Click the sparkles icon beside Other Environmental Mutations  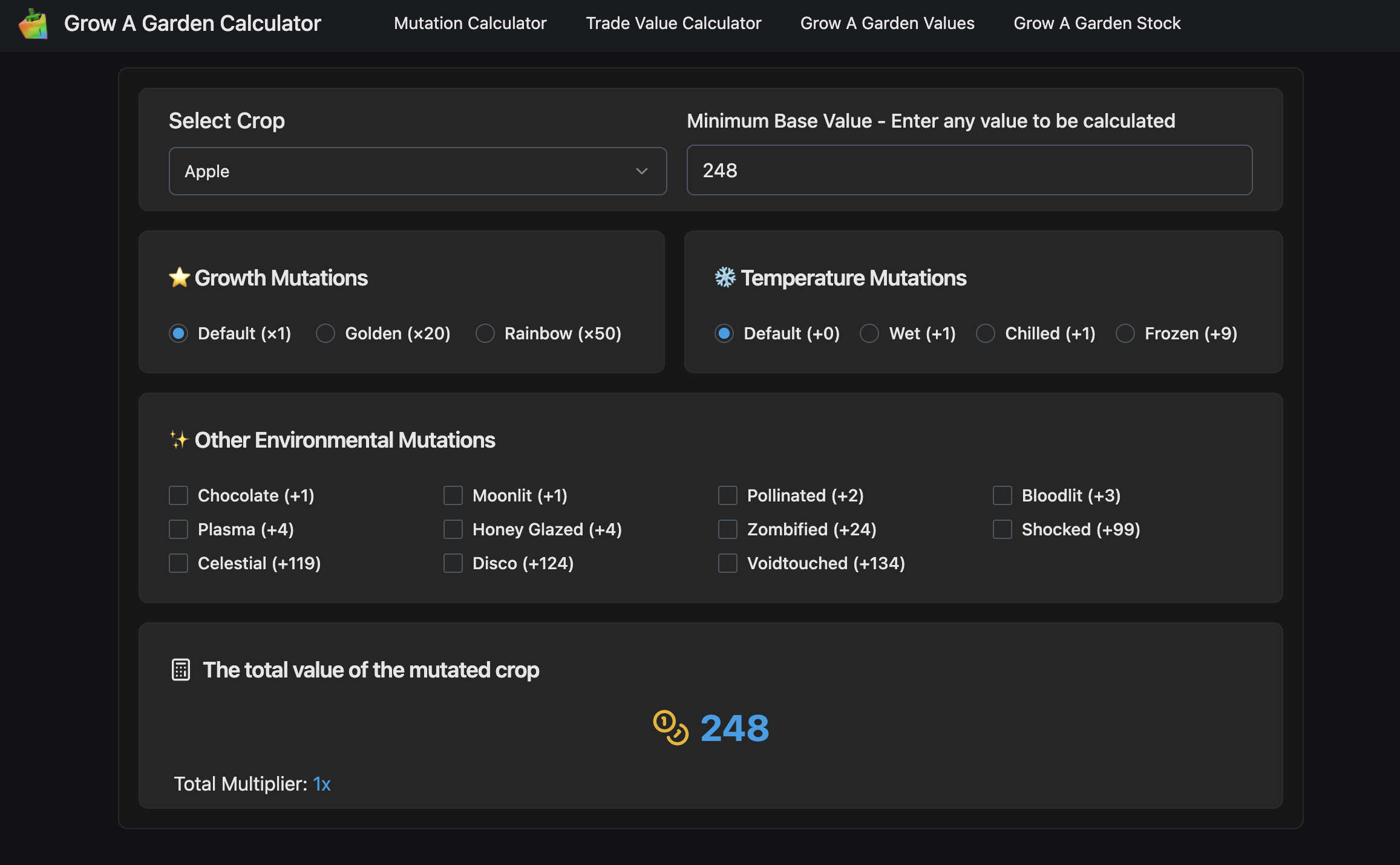coord(179,440)
